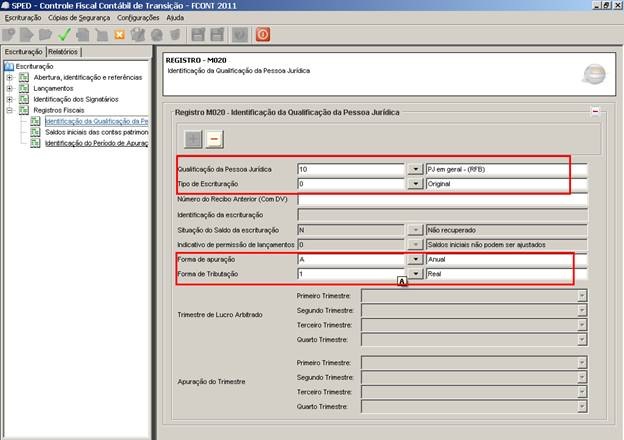Click the Forma de Tributação code field
This screenshot has height=440, width=624.
pyautogui.click(x=351, y=274)
